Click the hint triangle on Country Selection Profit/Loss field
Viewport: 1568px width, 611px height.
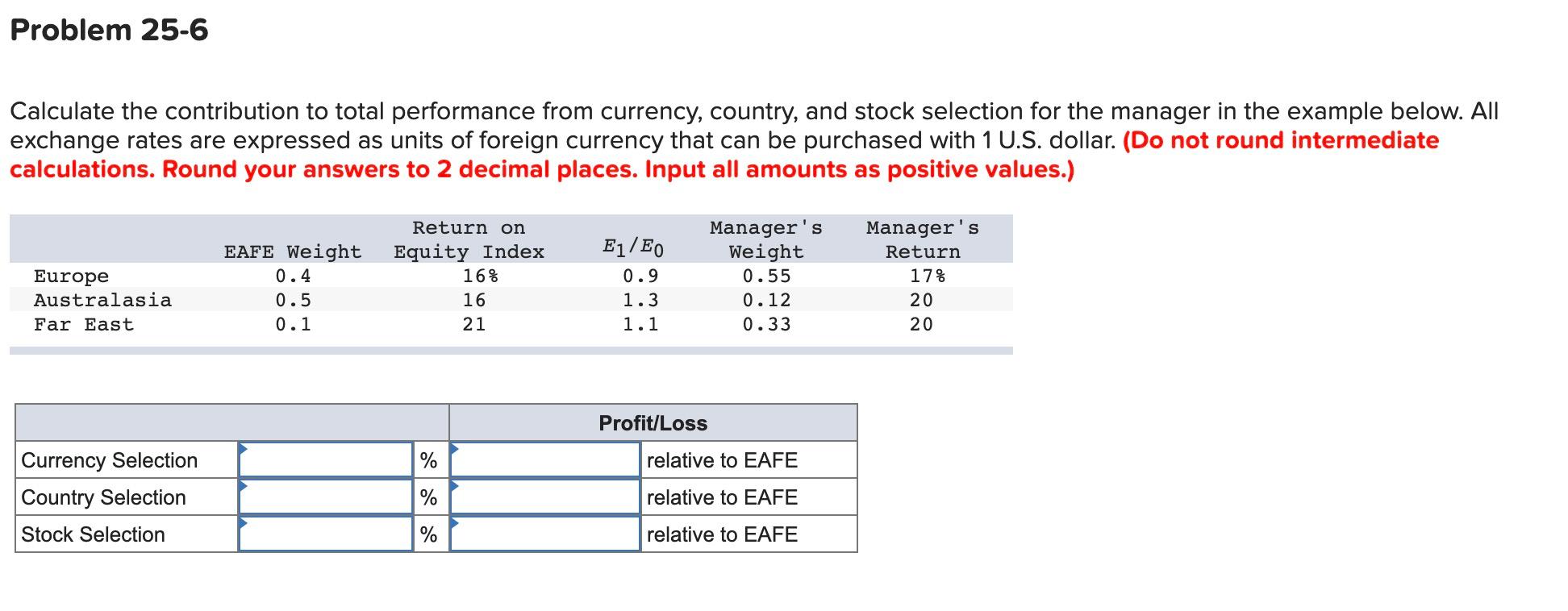[x=454, y=485]
